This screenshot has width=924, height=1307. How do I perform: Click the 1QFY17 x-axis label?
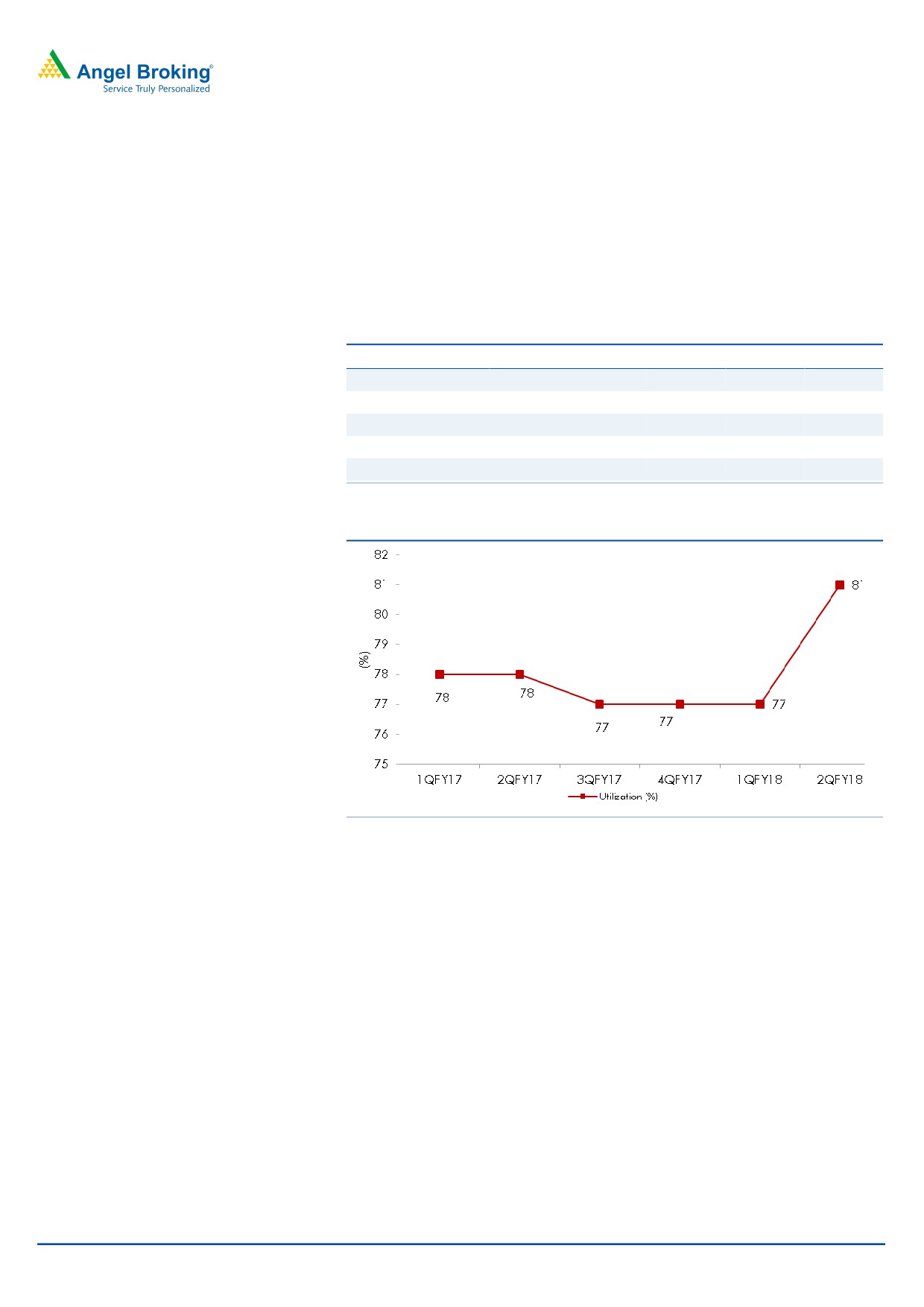tap(439, 779)
